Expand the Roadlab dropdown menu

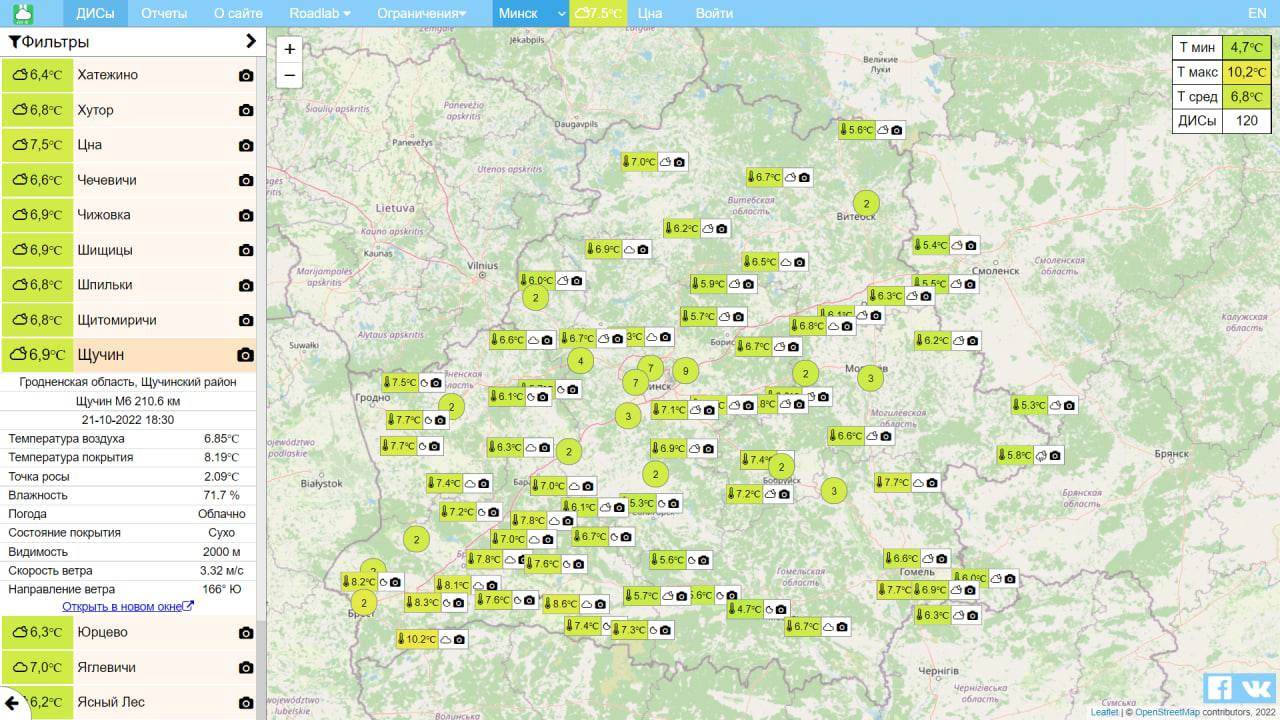point(320,13)
